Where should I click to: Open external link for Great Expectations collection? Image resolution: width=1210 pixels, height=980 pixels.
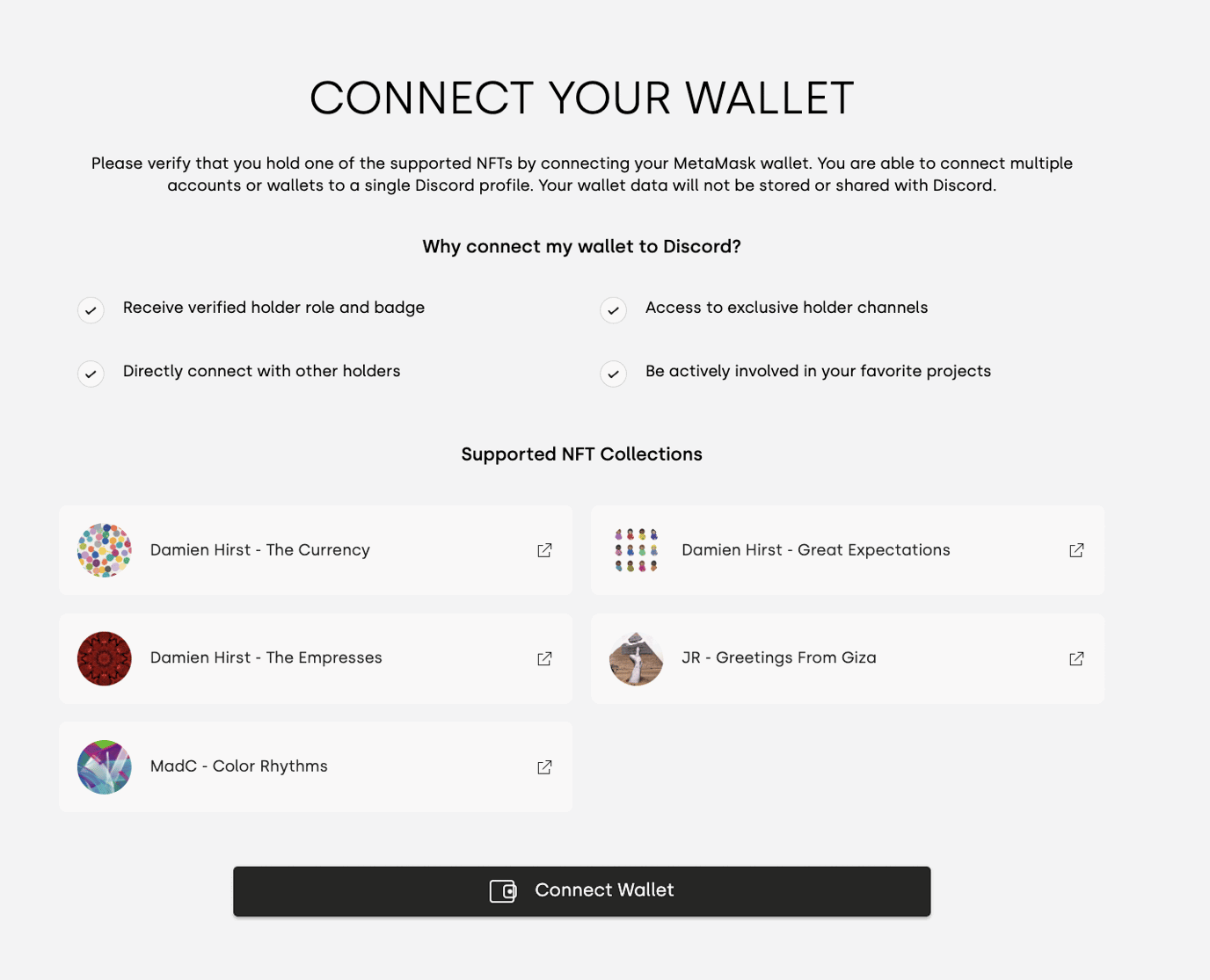(x=1076, y=550)
